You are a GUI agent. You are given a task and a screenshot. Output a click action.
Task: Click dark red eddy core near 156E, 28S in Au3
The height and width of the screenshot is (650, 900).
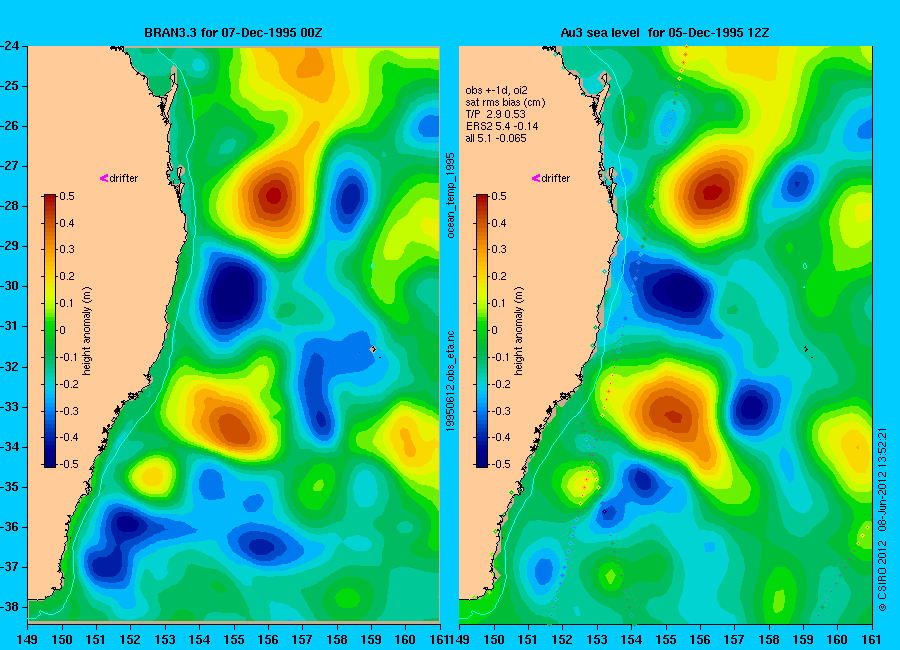pyautogui.click(x=712, y=191)
